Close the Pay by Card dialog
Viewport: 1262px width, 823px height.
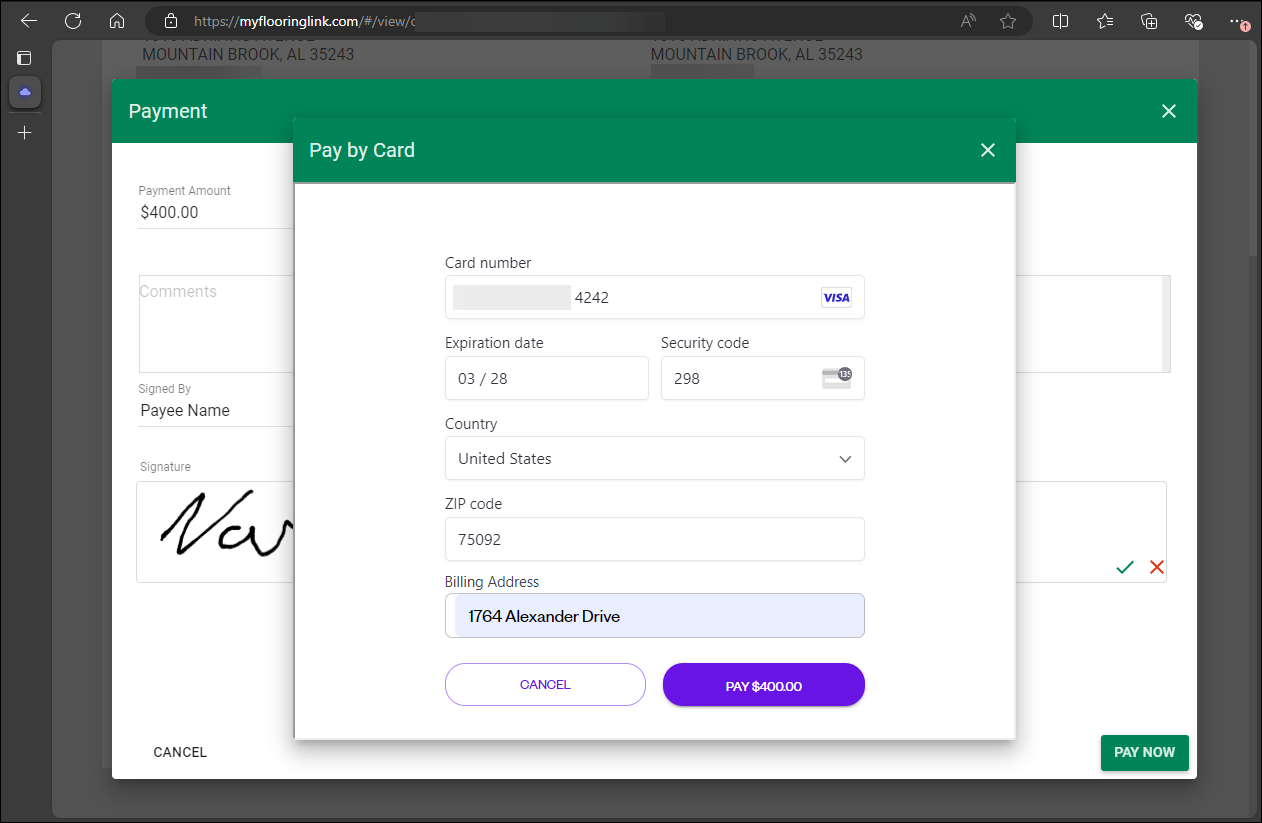pos(988,150)
